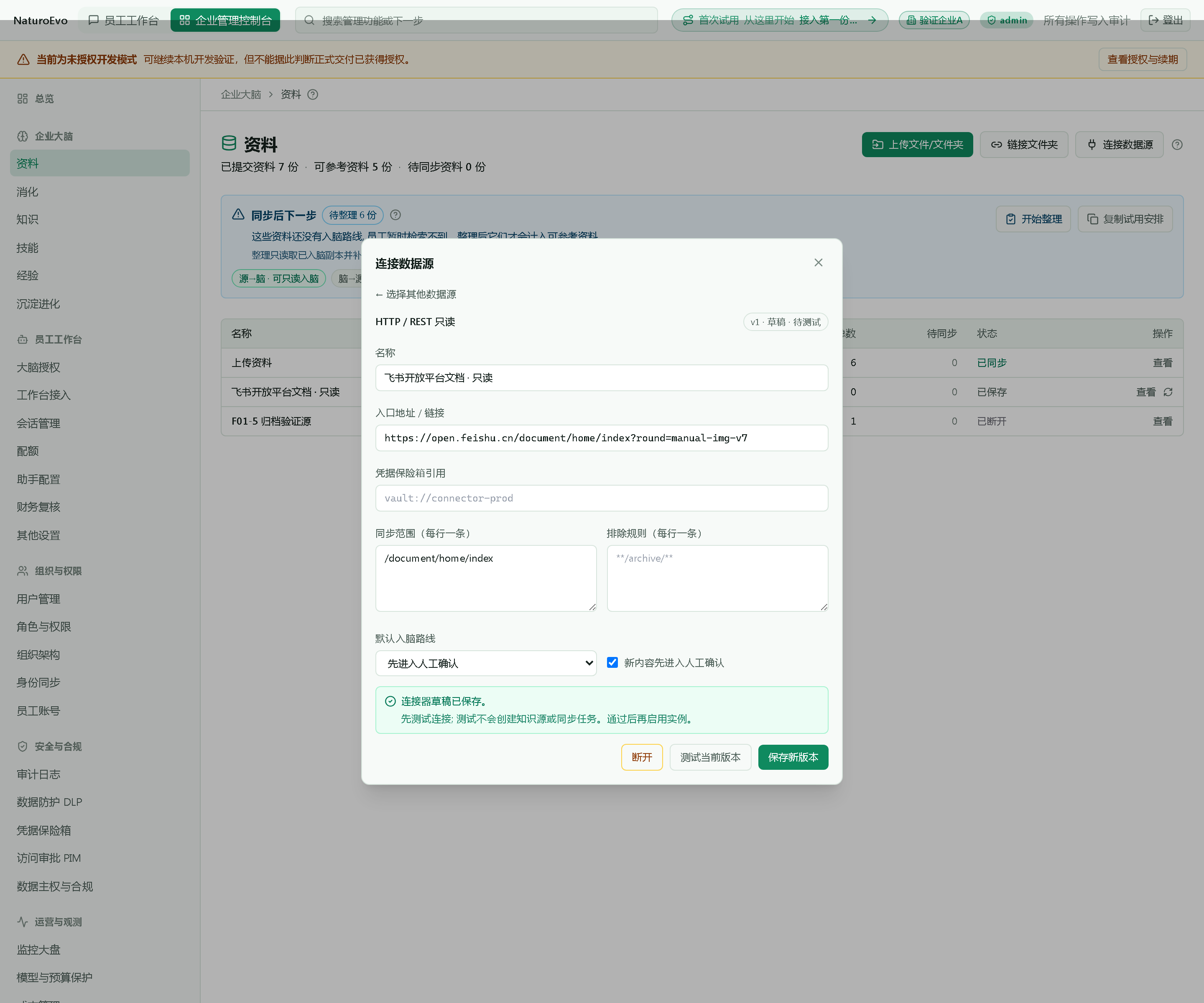The image size is (1204, 1003).
Task: Click 开始整理 button
Action: [x=1033, y=219]
